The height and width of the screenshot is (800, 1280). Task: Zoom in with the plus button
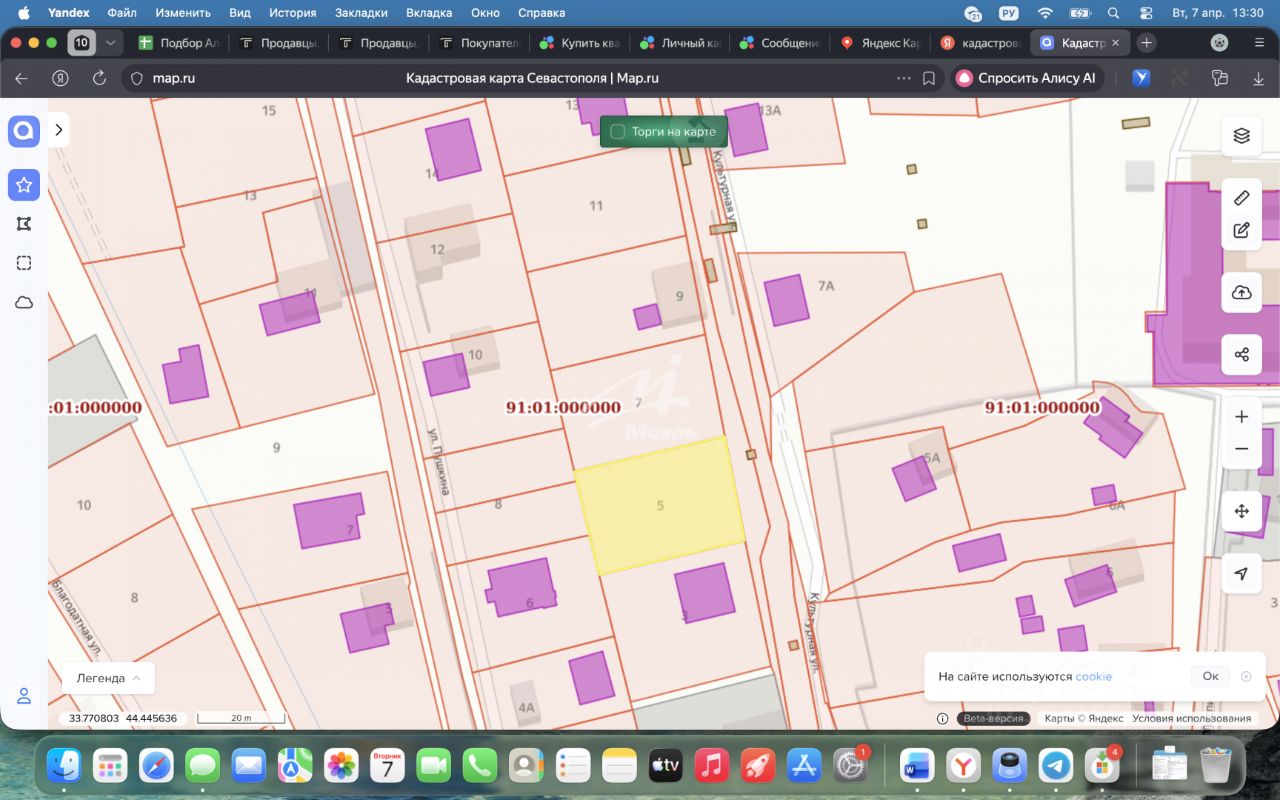1241,416
